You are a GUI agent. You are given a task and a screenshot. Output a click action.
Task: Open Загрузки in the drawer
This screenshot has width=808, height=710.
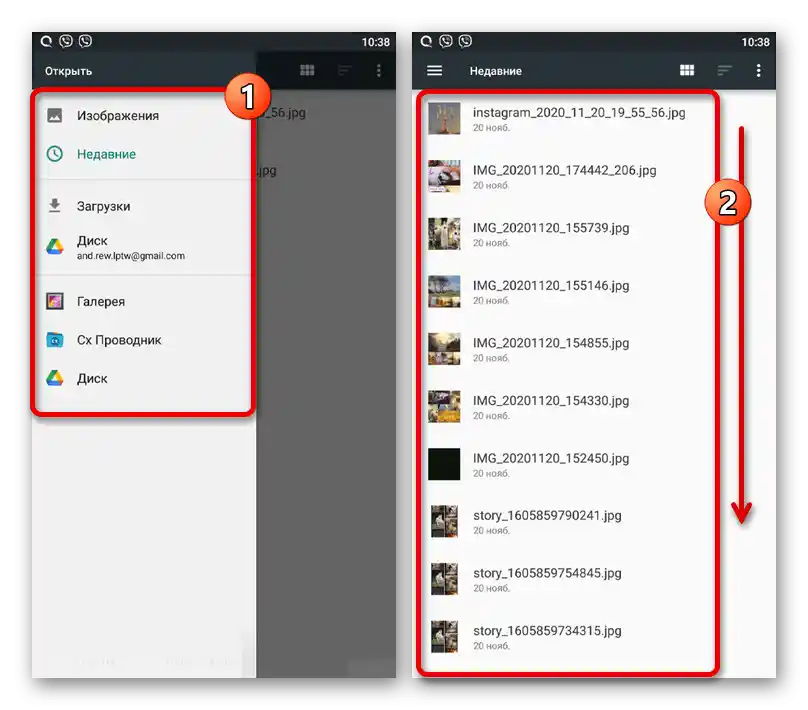pyautogui.click(x=144, y=206)
